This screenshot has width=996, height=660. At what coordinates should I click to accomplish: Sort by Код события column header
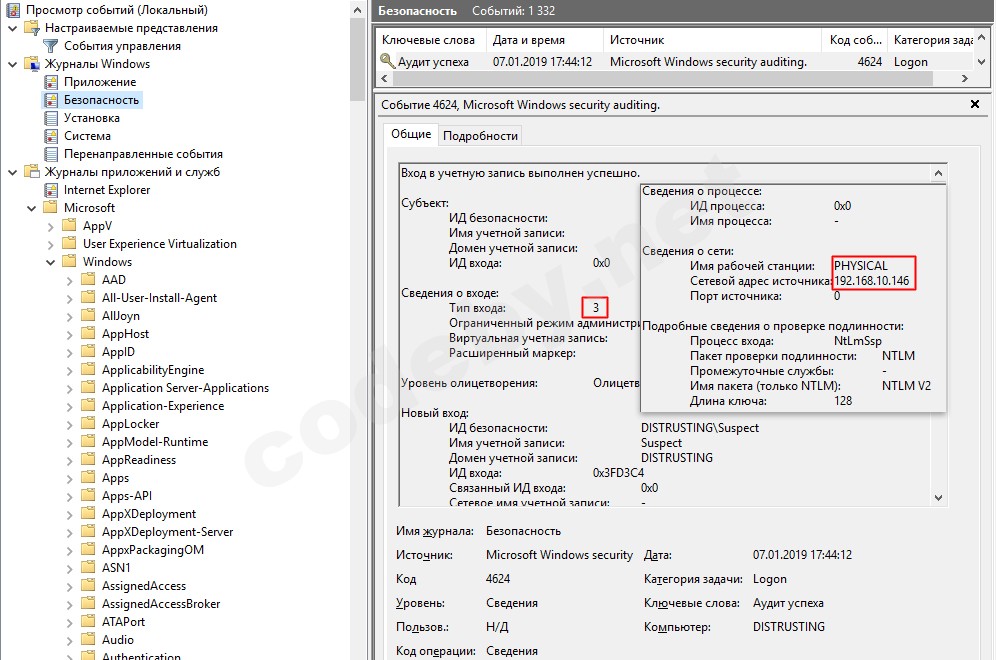click(x=854, y=40)
